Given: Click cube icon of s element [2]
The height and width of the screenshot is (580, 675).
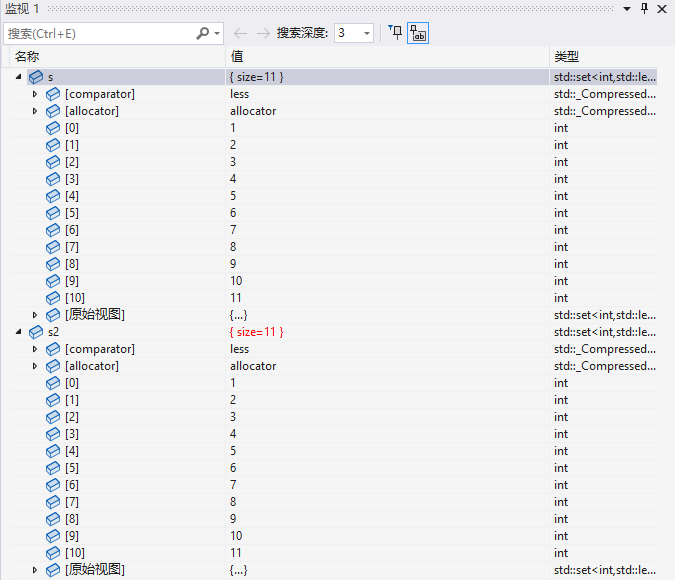Looking at the screenshot, I should [x=53, y=162].
